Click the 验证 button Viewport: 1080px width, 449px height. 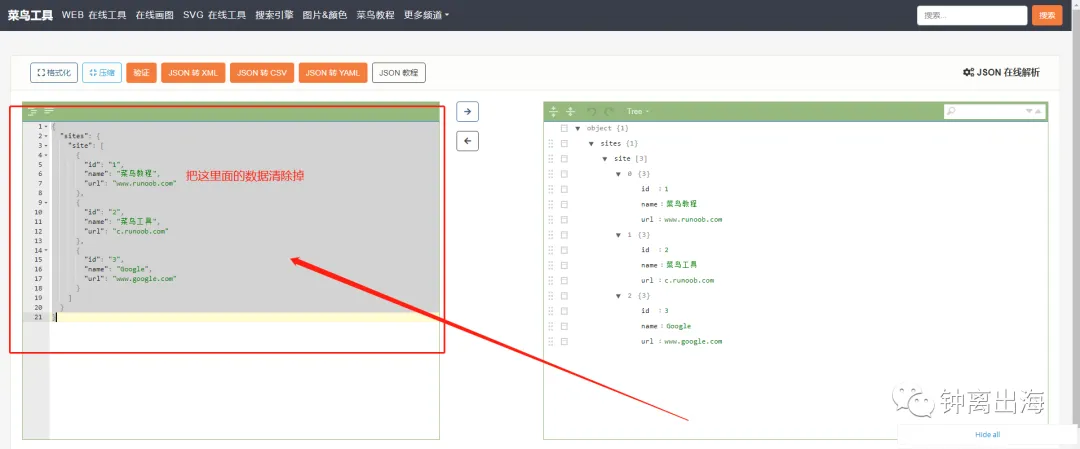(141, 72)
